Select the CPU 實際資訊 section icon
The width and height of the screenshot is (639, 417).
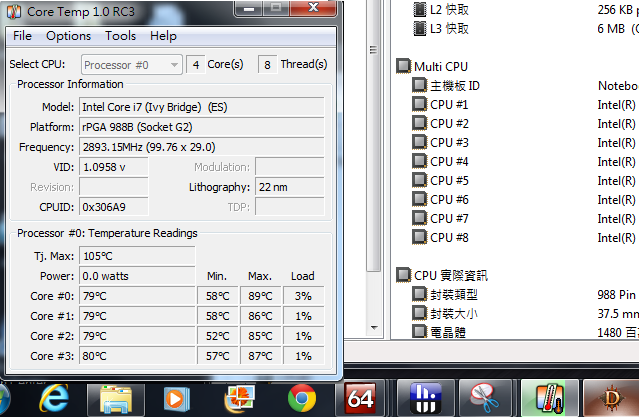403,275
